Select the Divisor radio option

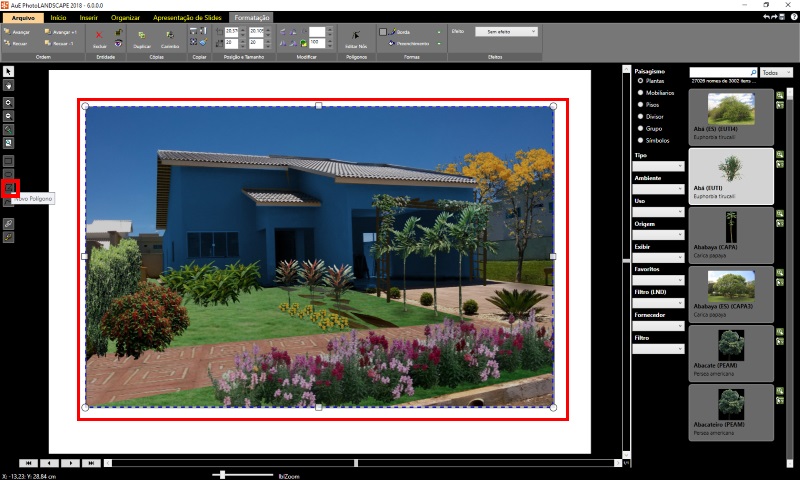click(640, 116)
